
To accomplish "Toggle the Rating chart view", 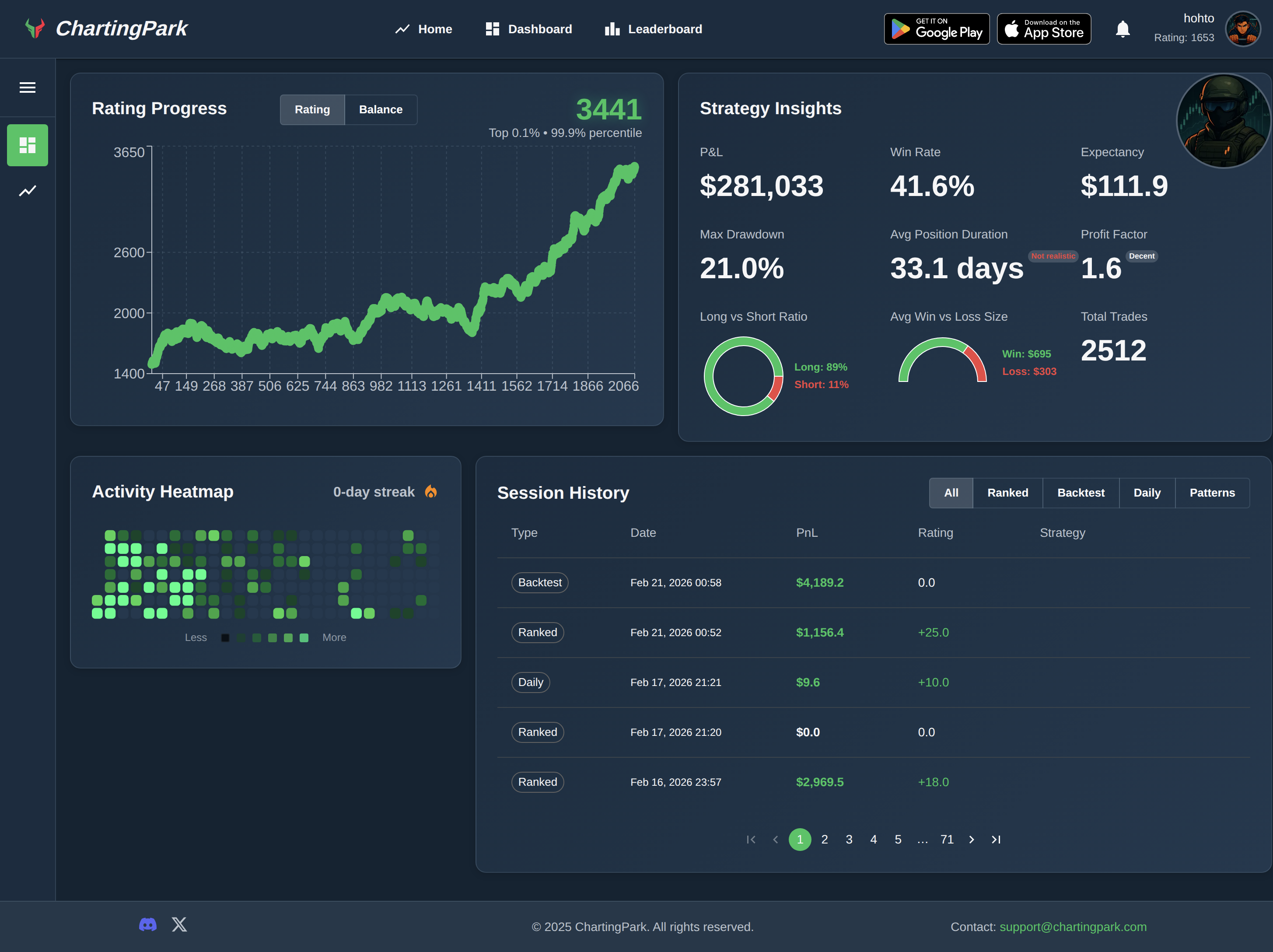I will (x=312, y=109).
